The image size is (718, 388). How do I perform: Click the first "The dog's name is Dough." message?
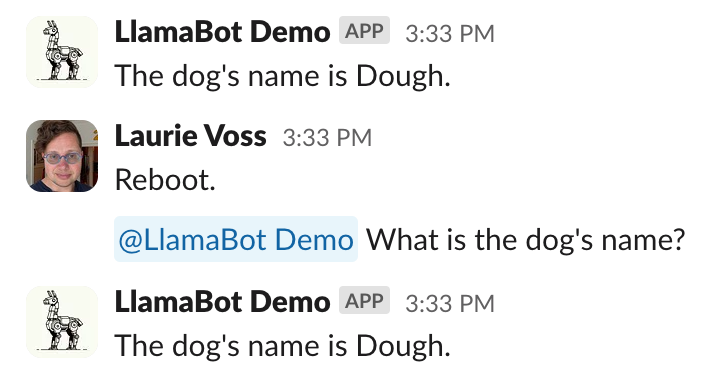click(283, 76)
